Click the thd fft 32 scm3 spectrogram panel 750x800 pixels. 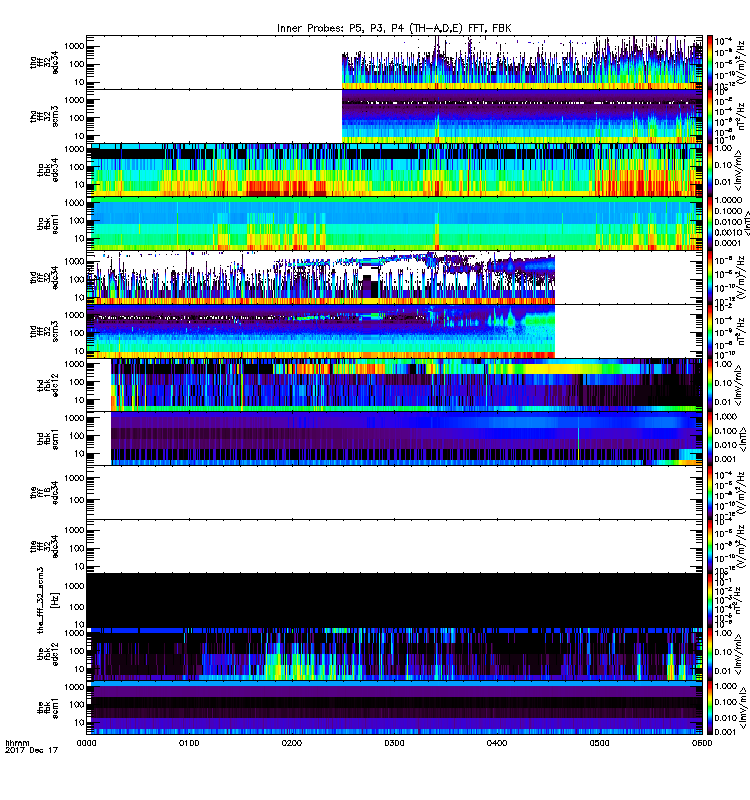[394, 332]
